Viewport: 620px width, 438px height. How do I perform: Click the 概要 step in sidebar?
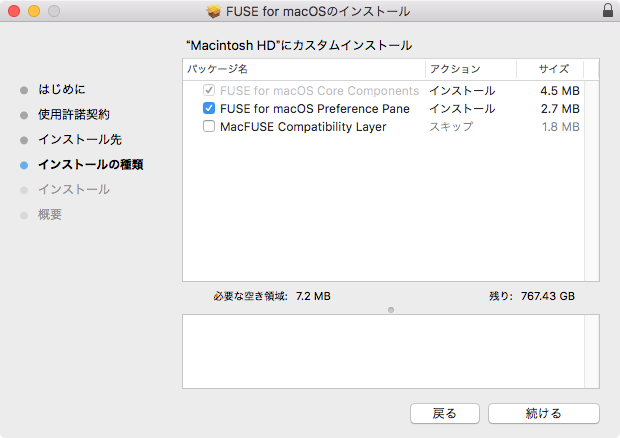click(x=50, y=215)
